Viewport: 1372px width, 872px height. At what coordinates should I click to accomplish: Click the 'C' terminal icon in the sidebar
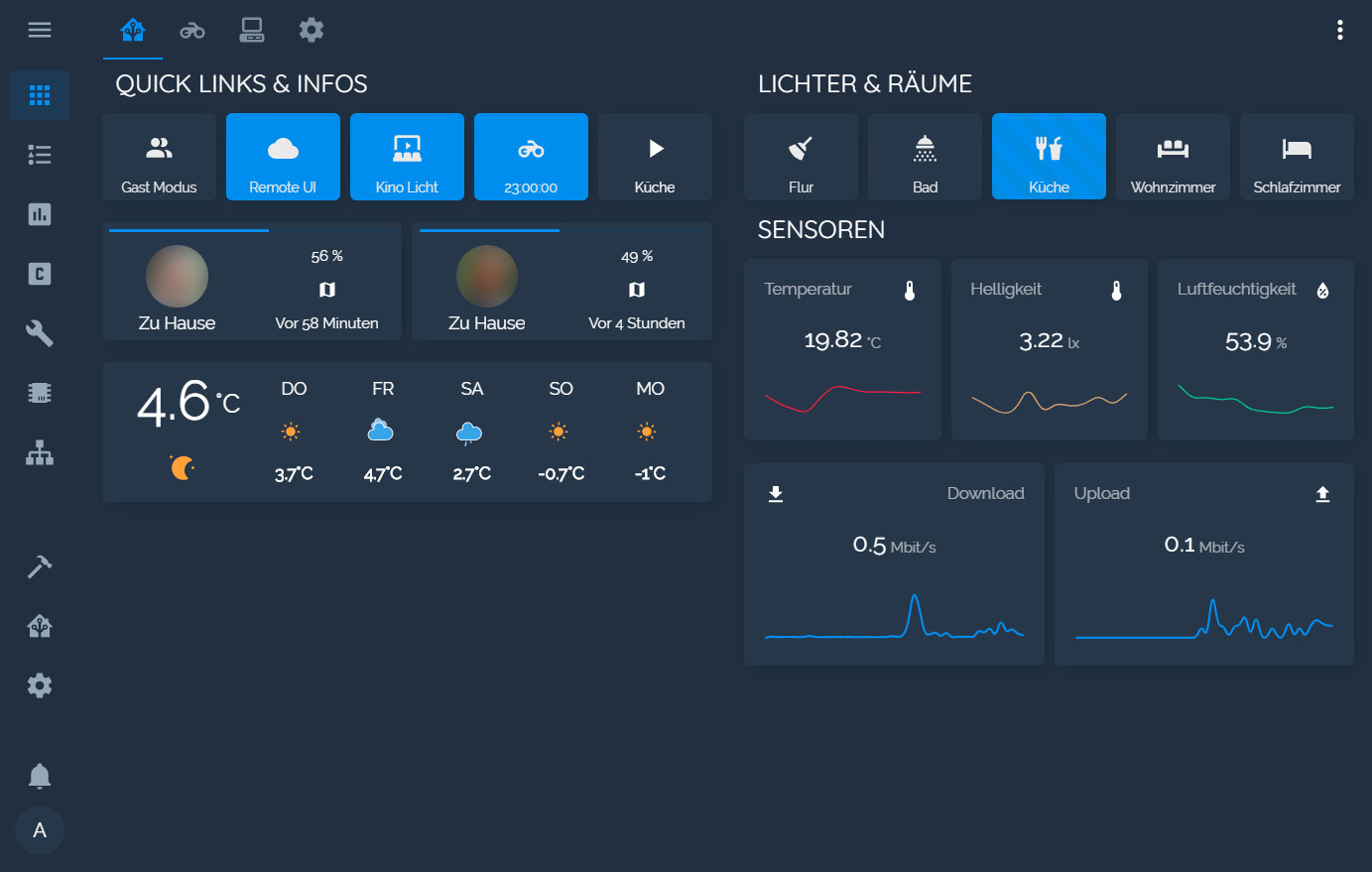pyautogui.click(x=40, y=274)
